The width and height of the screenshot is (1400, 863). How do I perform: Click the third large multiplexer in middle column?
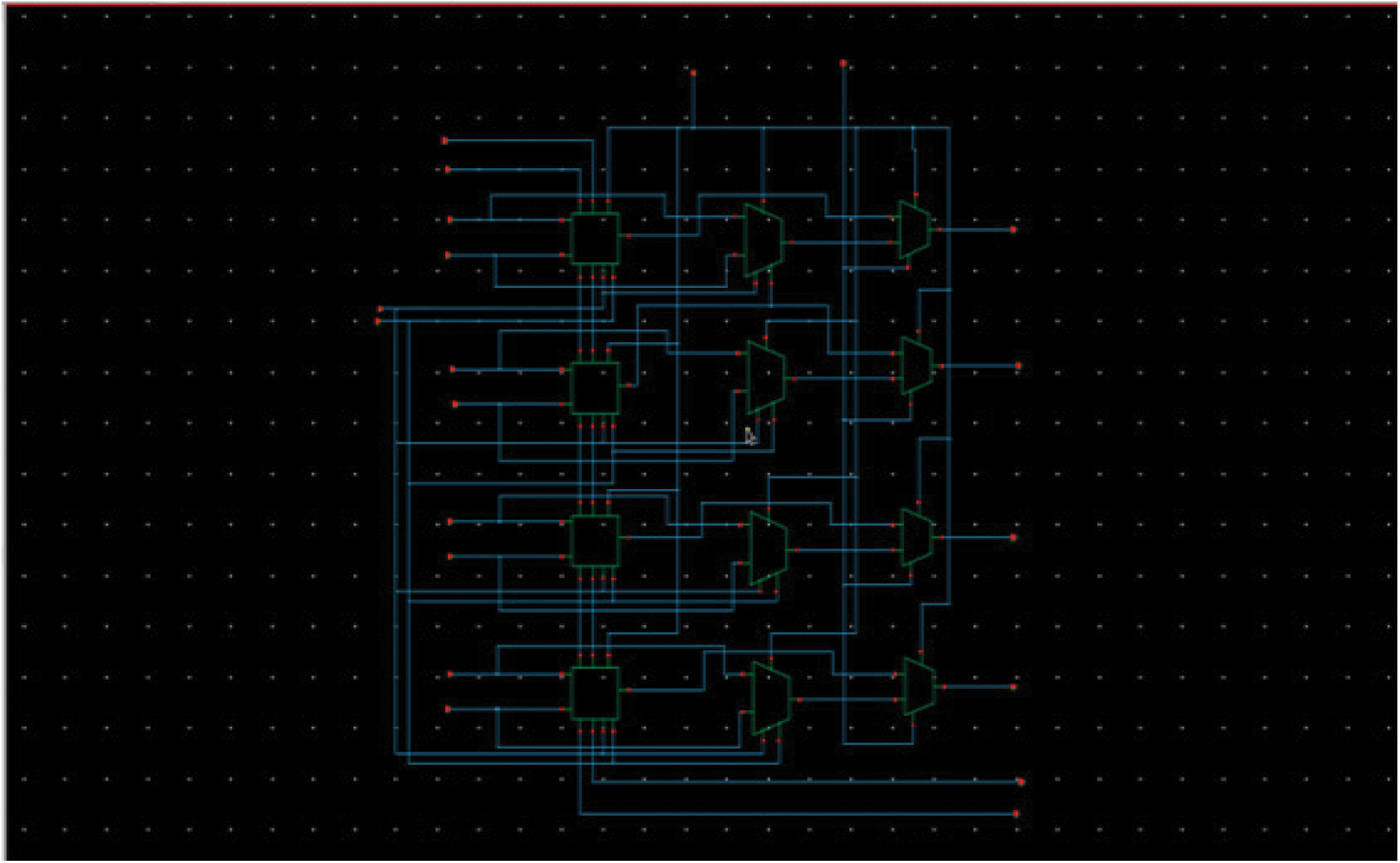pos(769,549)
